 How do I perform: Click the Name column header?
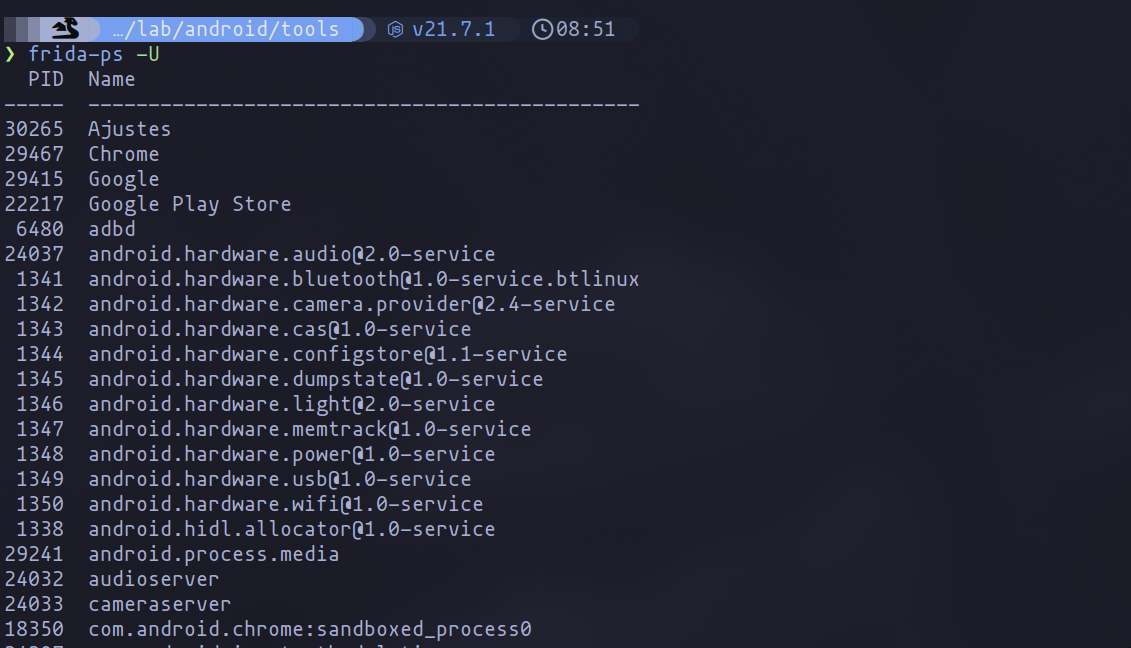[111, 79]
